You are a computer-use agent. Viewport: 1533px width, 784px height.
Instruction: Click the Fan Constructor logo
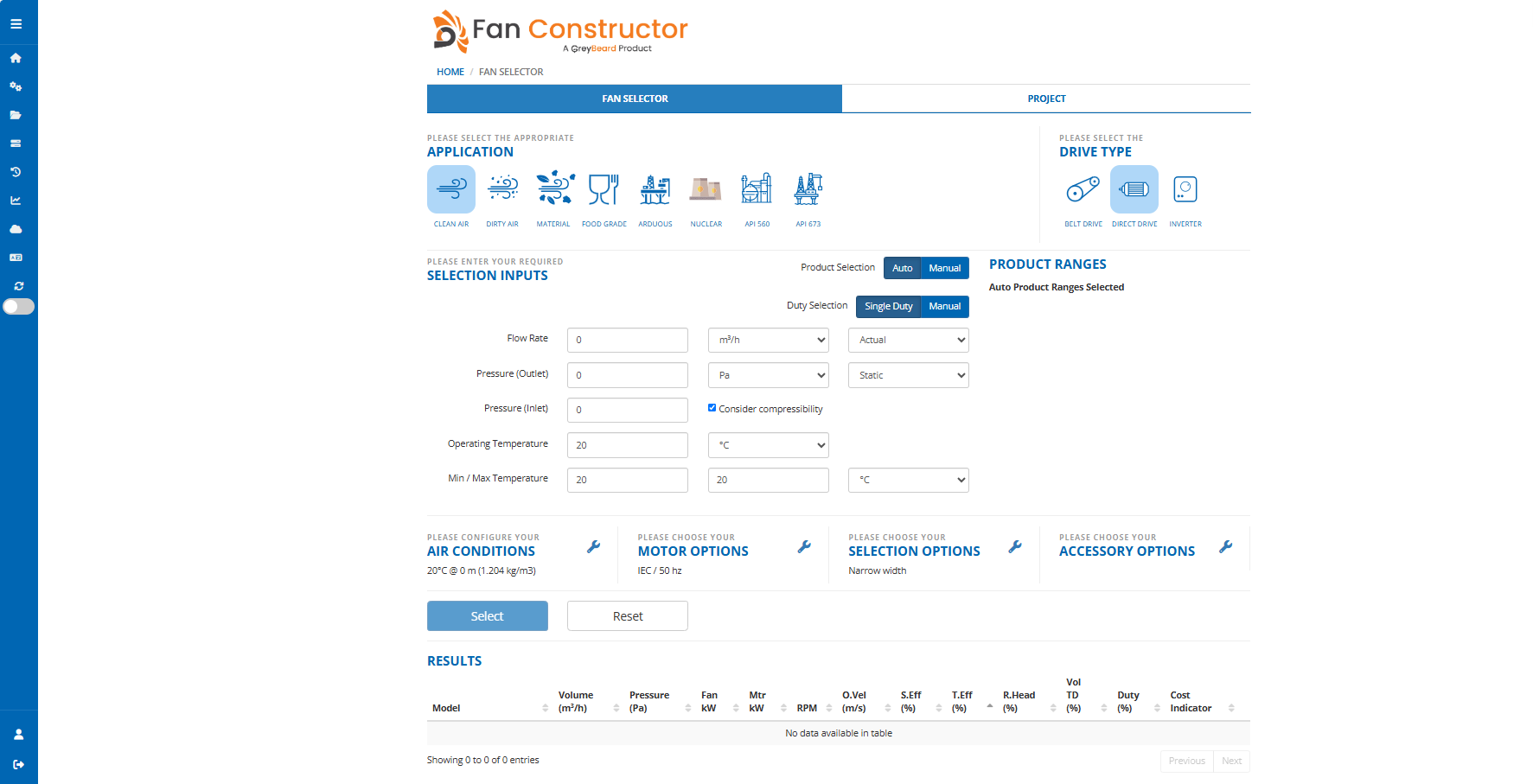560,32
